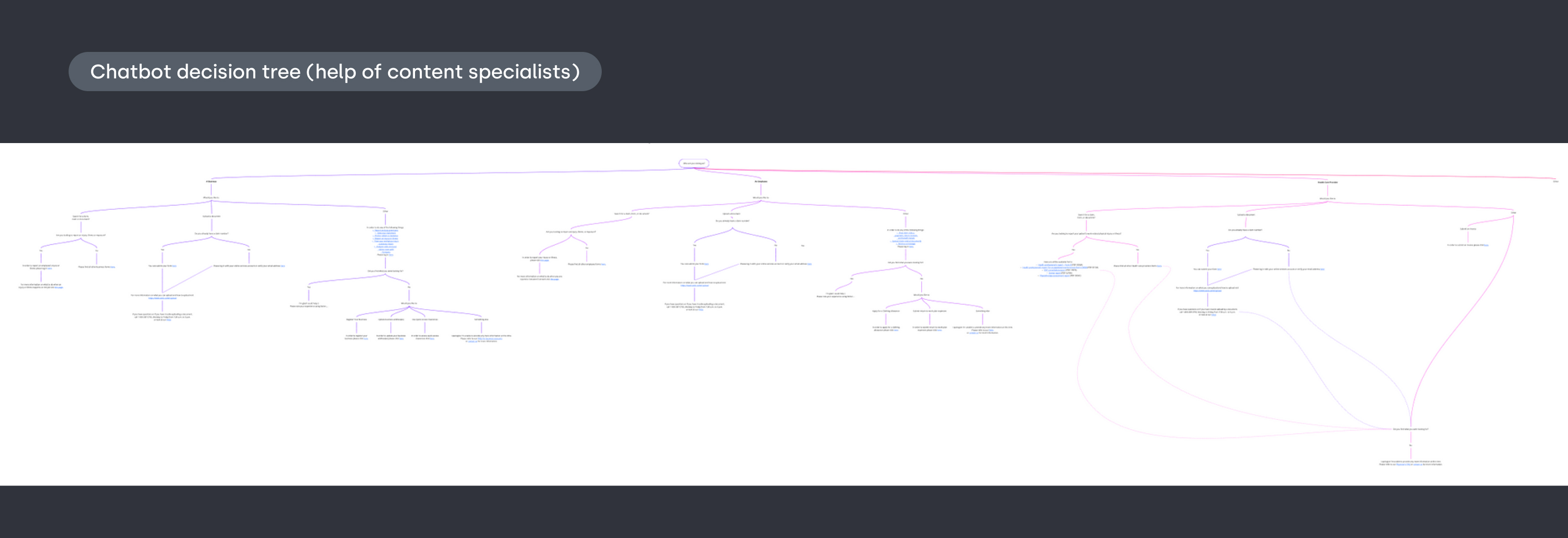Select the "Apply for a Clothing allowance" node
This screenshot has width=1568, height=538.
click(x=886, y=311)
